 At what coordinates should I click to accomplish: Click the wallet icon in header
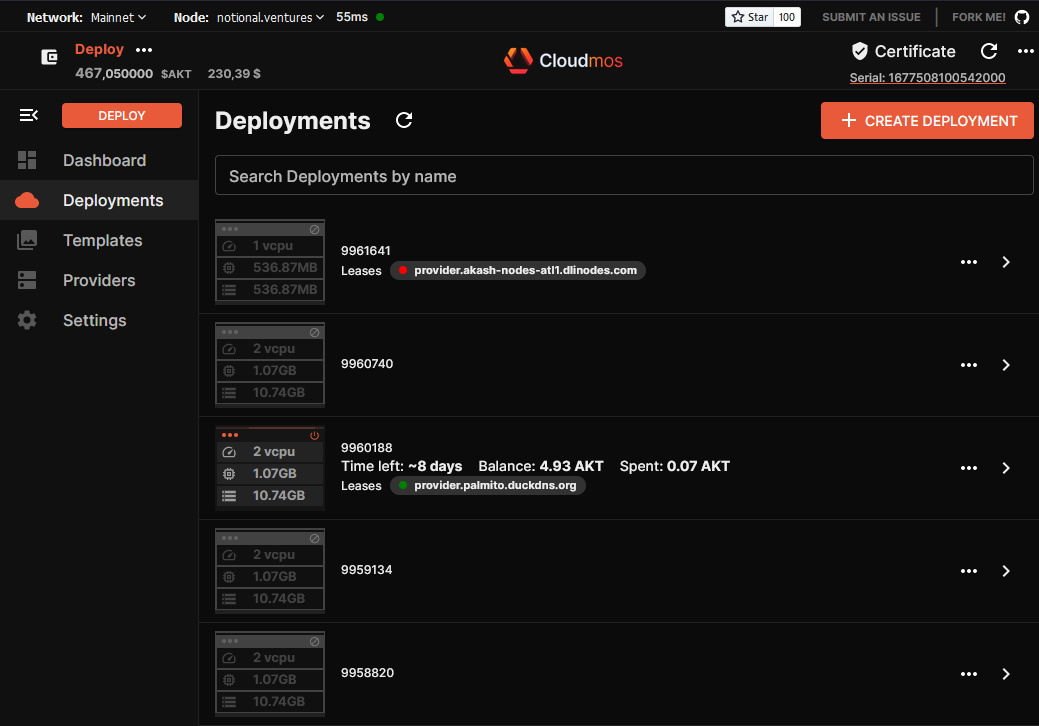[49, 57]
